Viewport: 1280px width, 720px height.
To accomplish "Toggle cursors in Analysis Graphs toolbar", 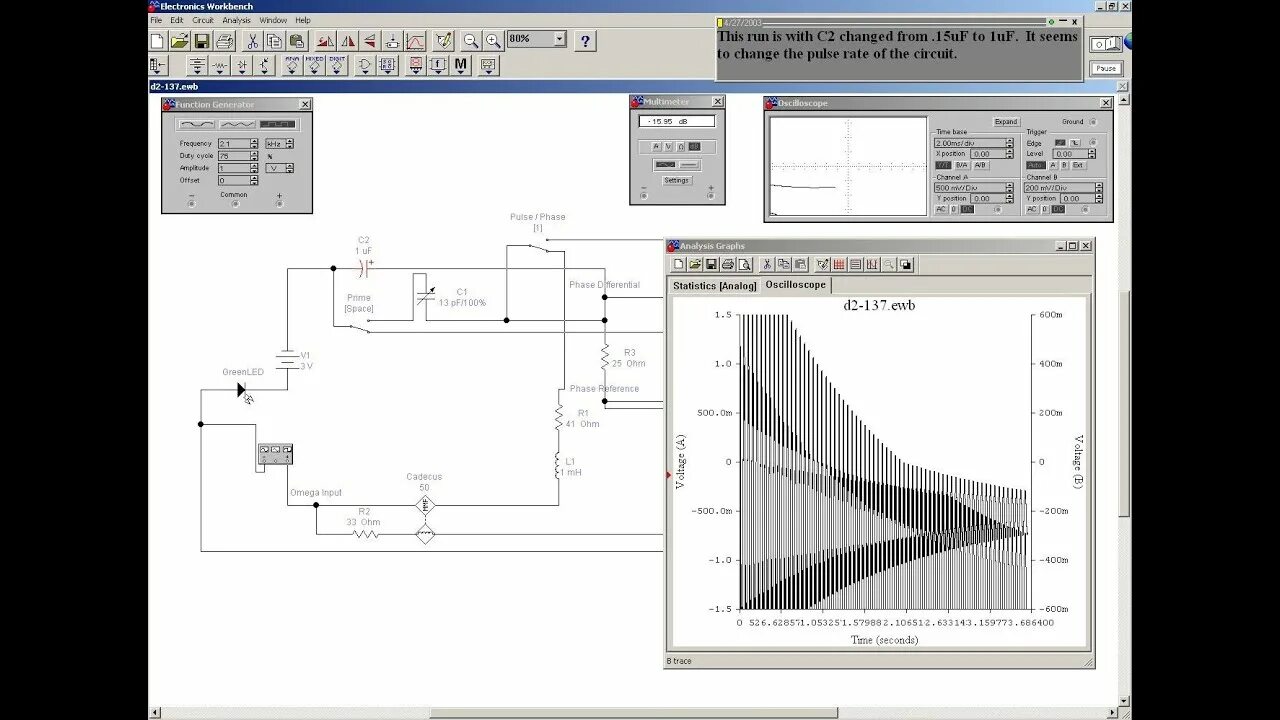I will pyautogui.click(x=872, y=265).
